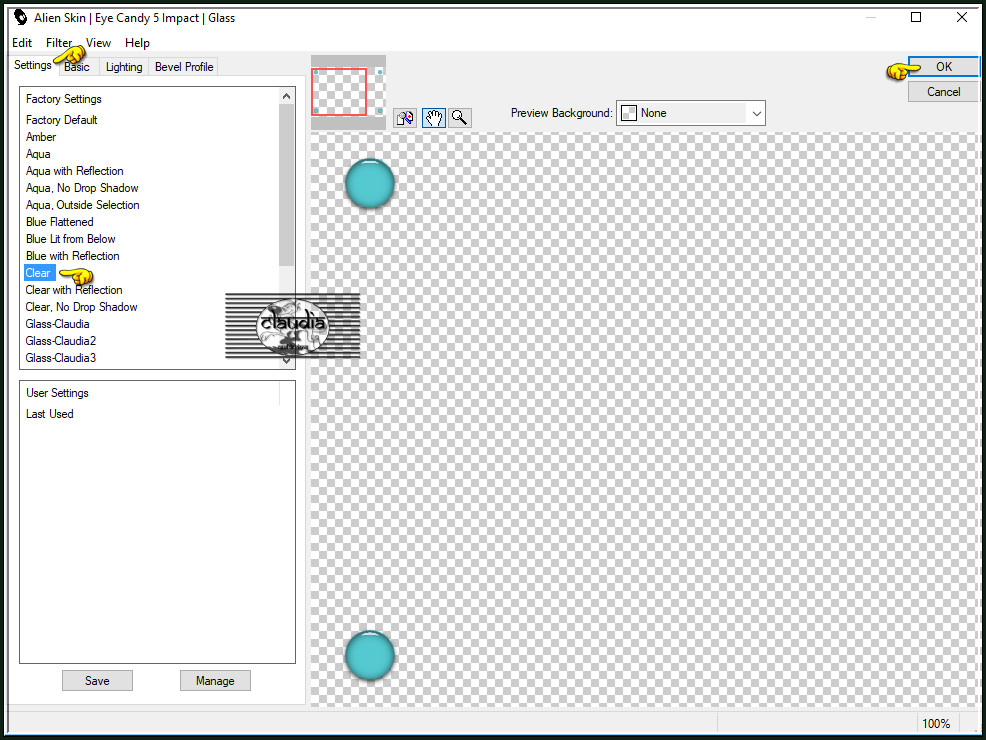Screen dimensions: 986x740
Task: Select the Blue Flattened preset
Action: click(x=60, y=222)
